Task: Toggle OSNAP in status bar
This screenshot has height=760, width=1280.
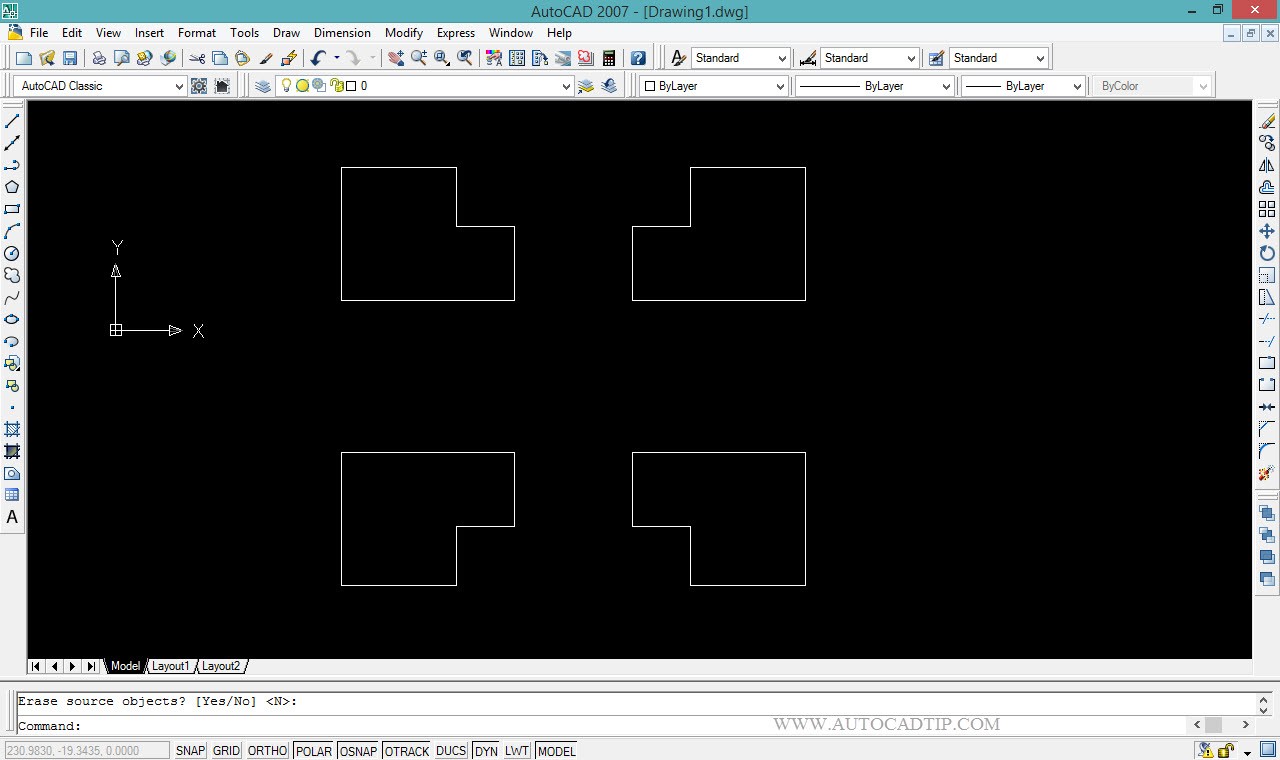Action: [359, 751]
